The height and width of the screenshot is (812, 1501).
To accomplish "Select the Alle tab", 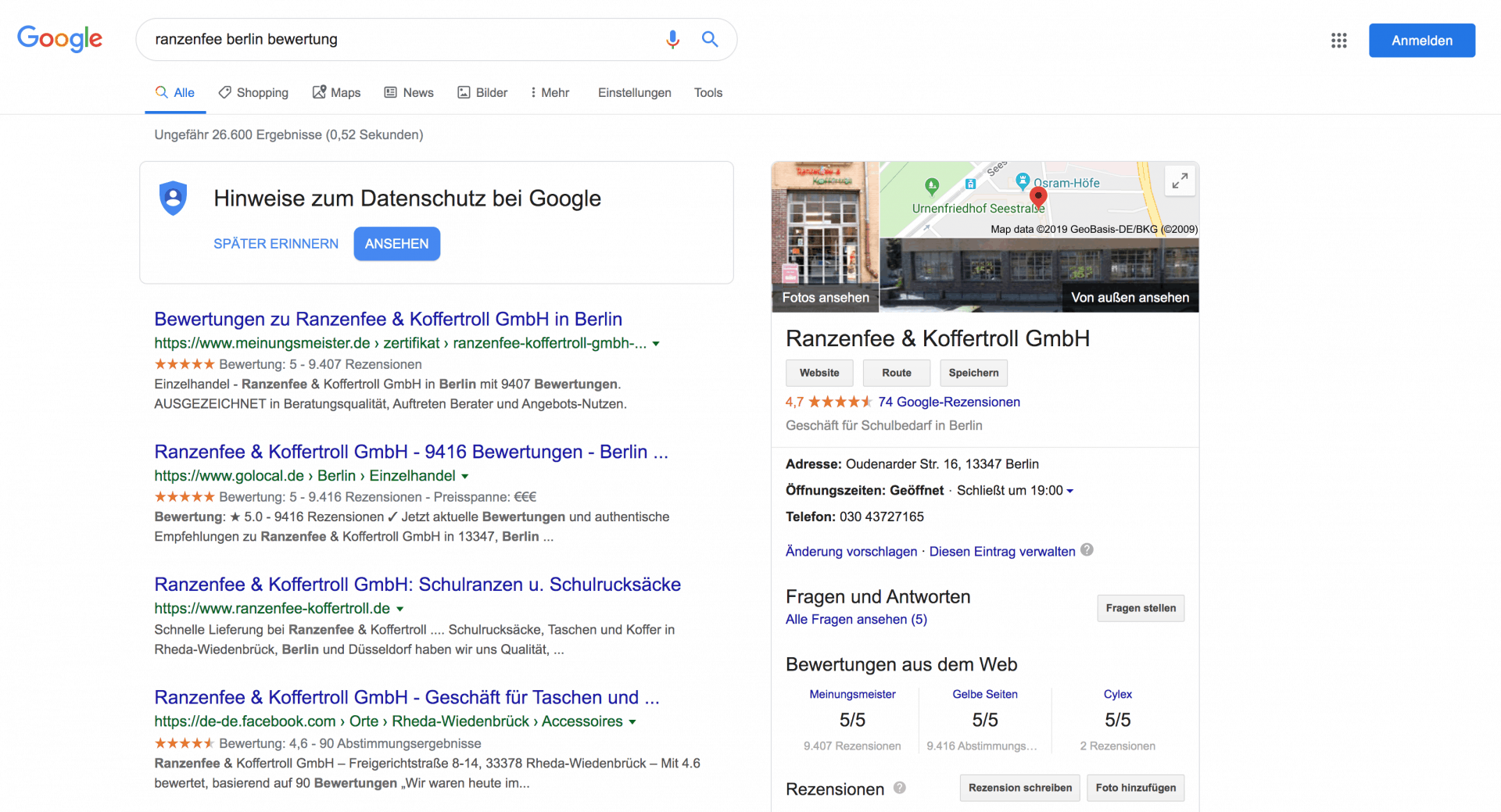I will (175, 92).
